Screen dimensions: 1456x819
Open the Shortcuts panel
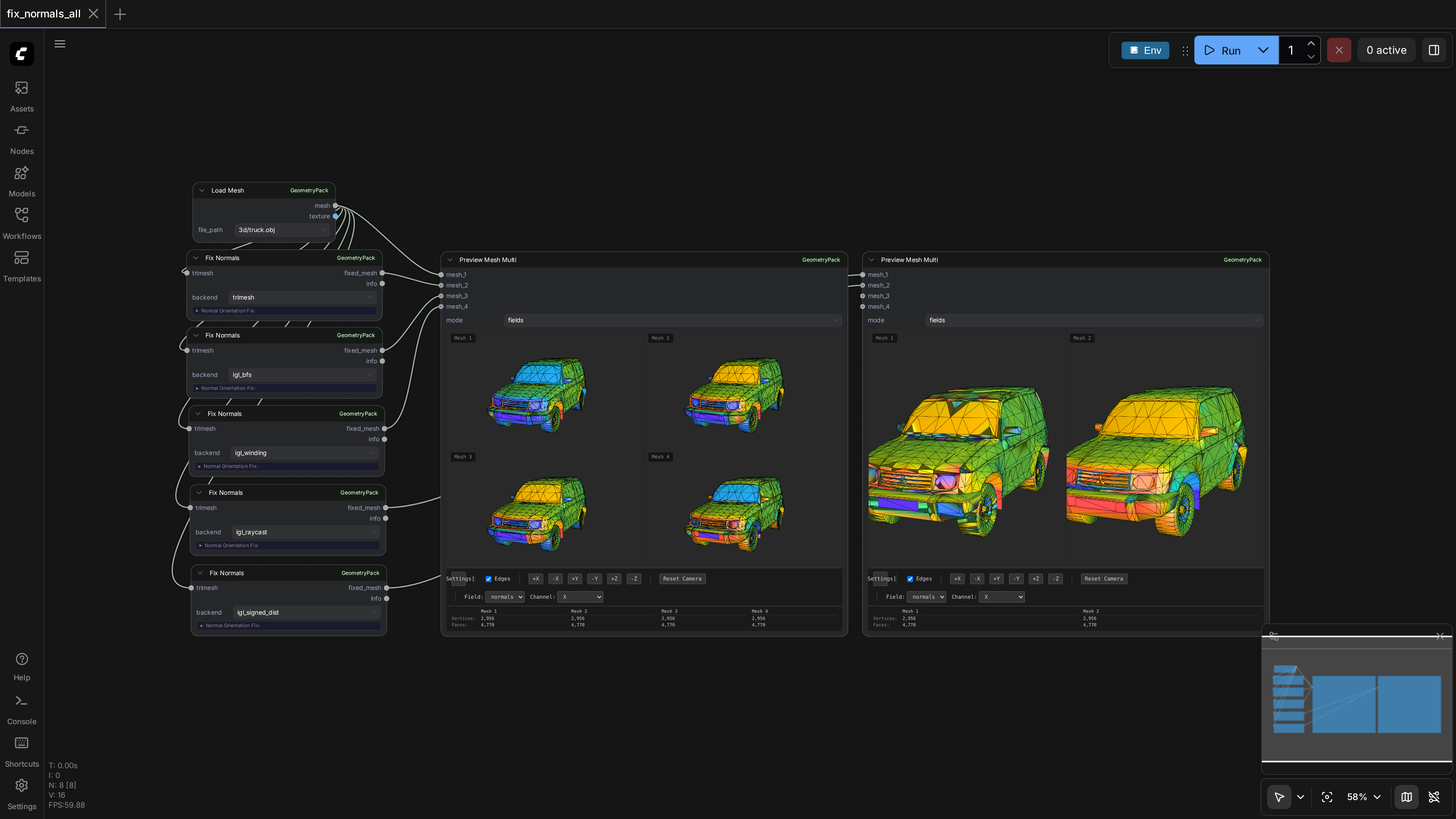[x=22, y=752]
